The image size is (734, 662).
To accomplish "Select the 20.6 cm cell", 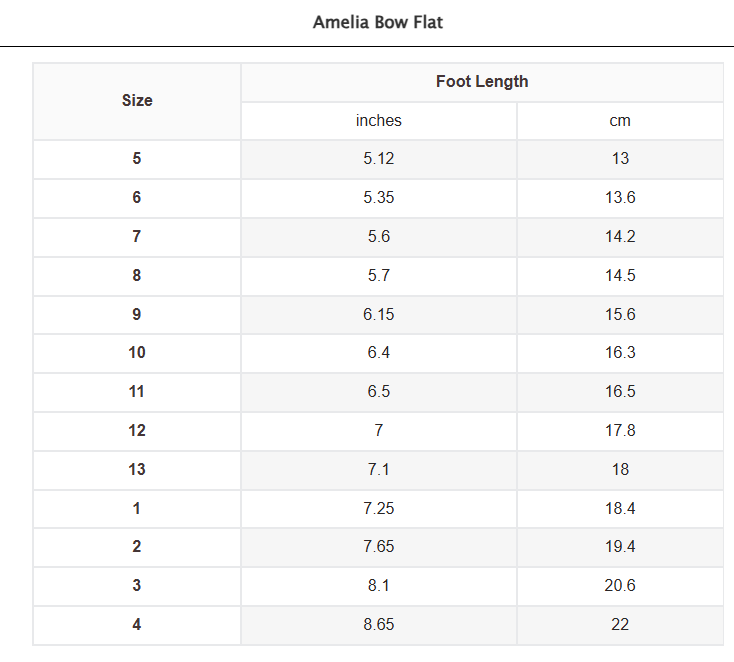I will pyautogui.click(x=620, y=585).
